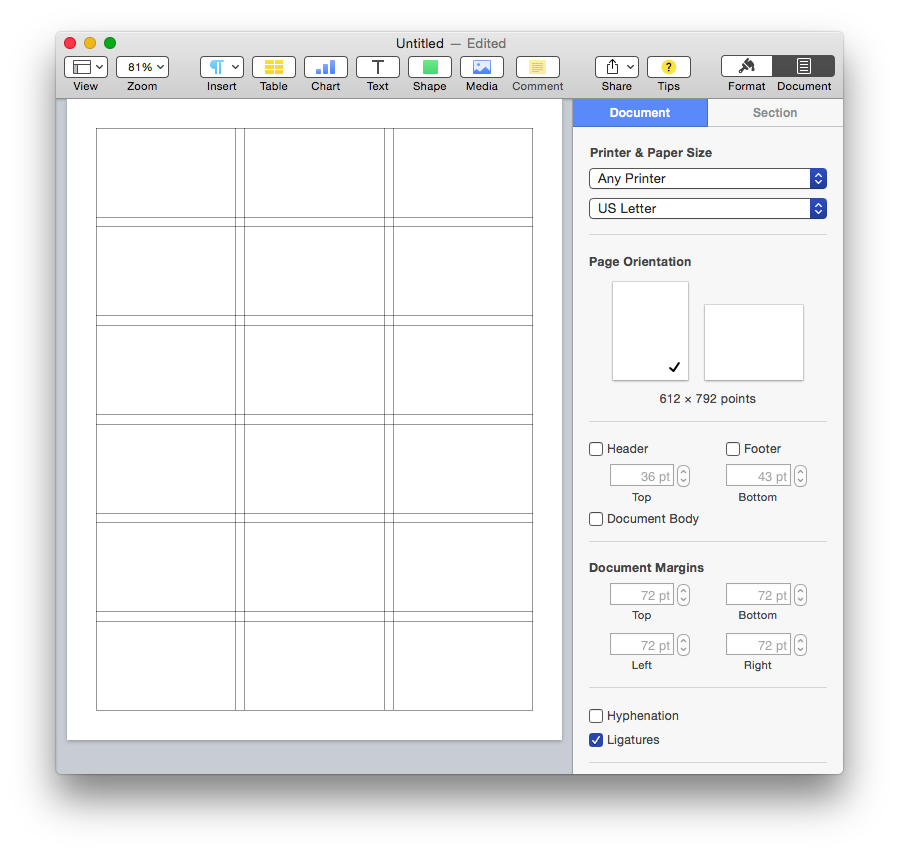This screenshot has width=899, height=854.
Task: Click the Document inspector icon
Action: pyautogui.click(x=804, y=67)
